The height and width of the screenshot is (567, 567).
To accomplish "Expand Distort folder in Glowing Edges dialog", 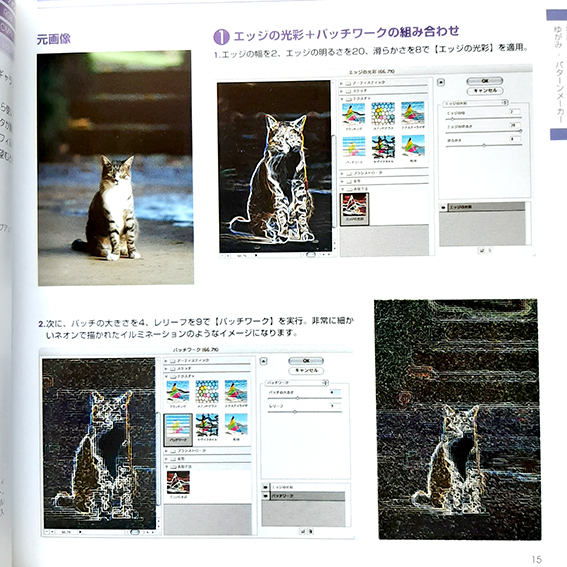I will click(x=342, y=181).
